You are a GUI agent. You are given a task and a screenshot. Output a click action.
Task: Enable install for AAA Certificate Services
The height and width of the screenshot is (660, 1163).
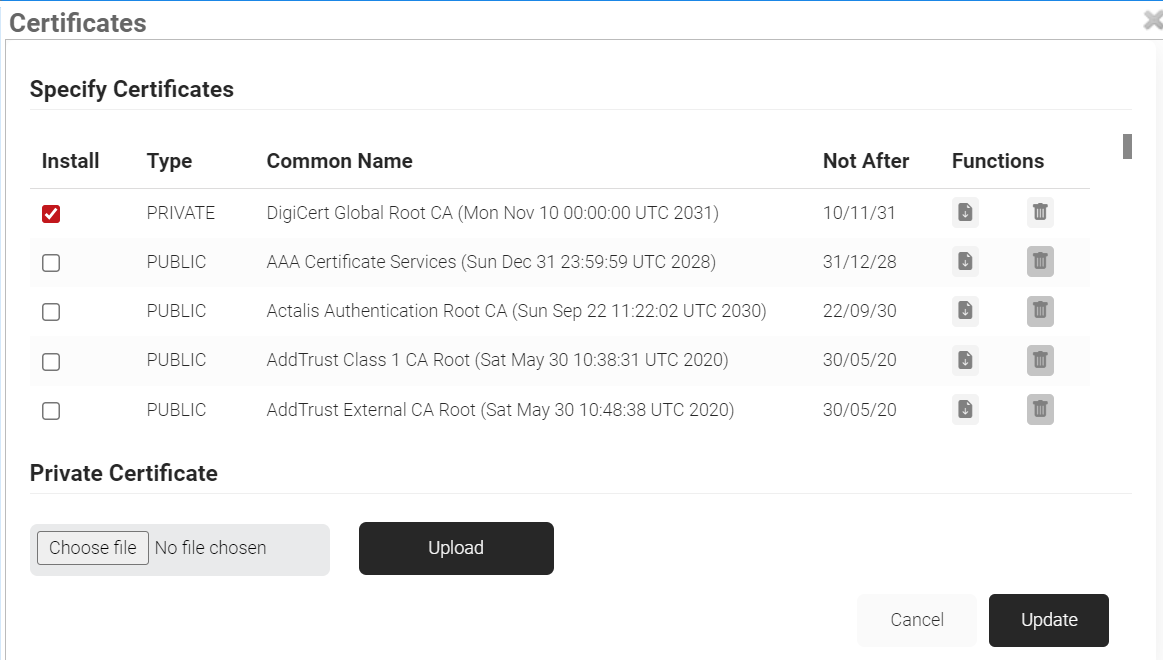pyautogui.click(x=51, y=263)
